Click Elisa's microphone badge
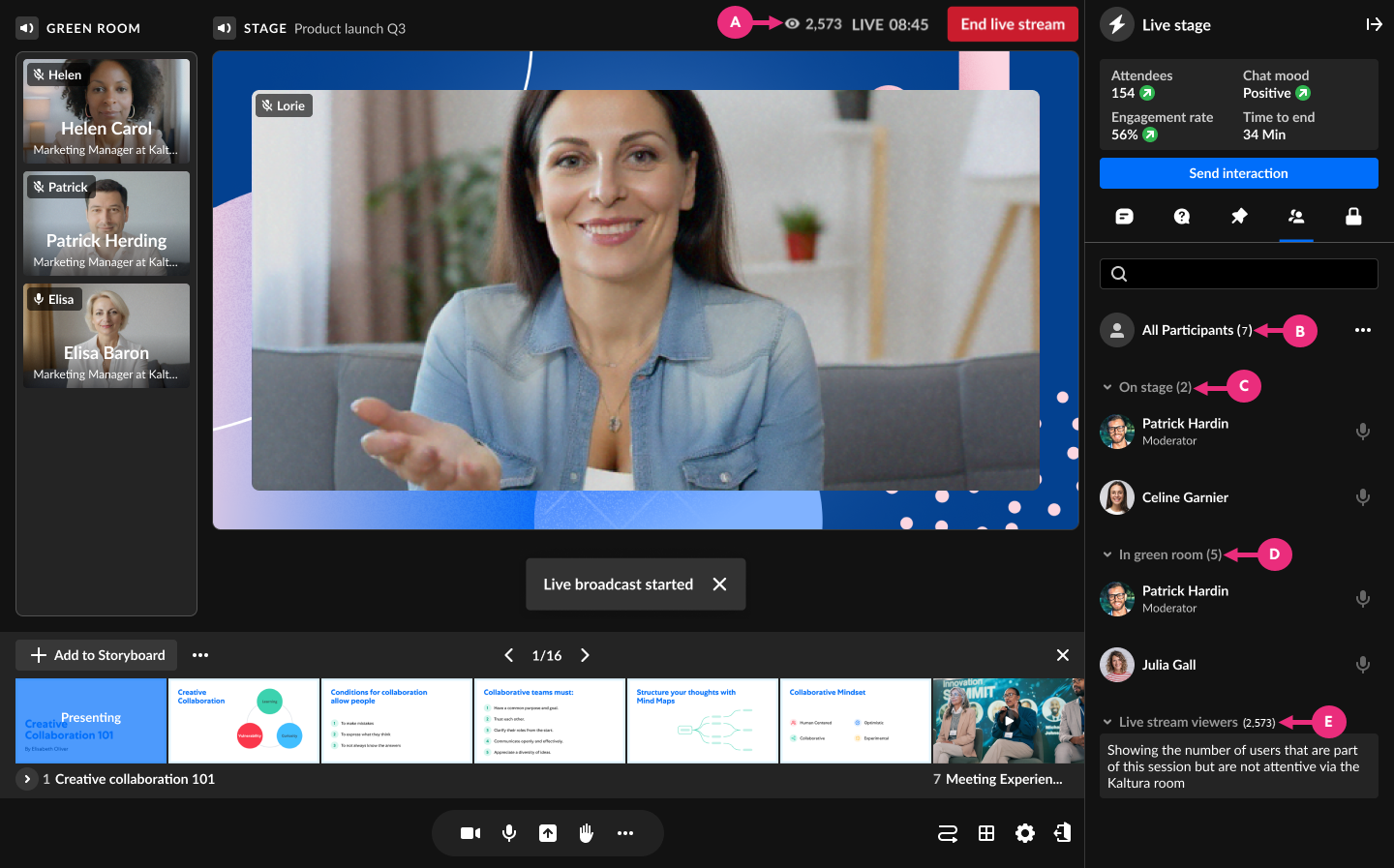This screenshot has width=1394, height=868. point(53,299)
